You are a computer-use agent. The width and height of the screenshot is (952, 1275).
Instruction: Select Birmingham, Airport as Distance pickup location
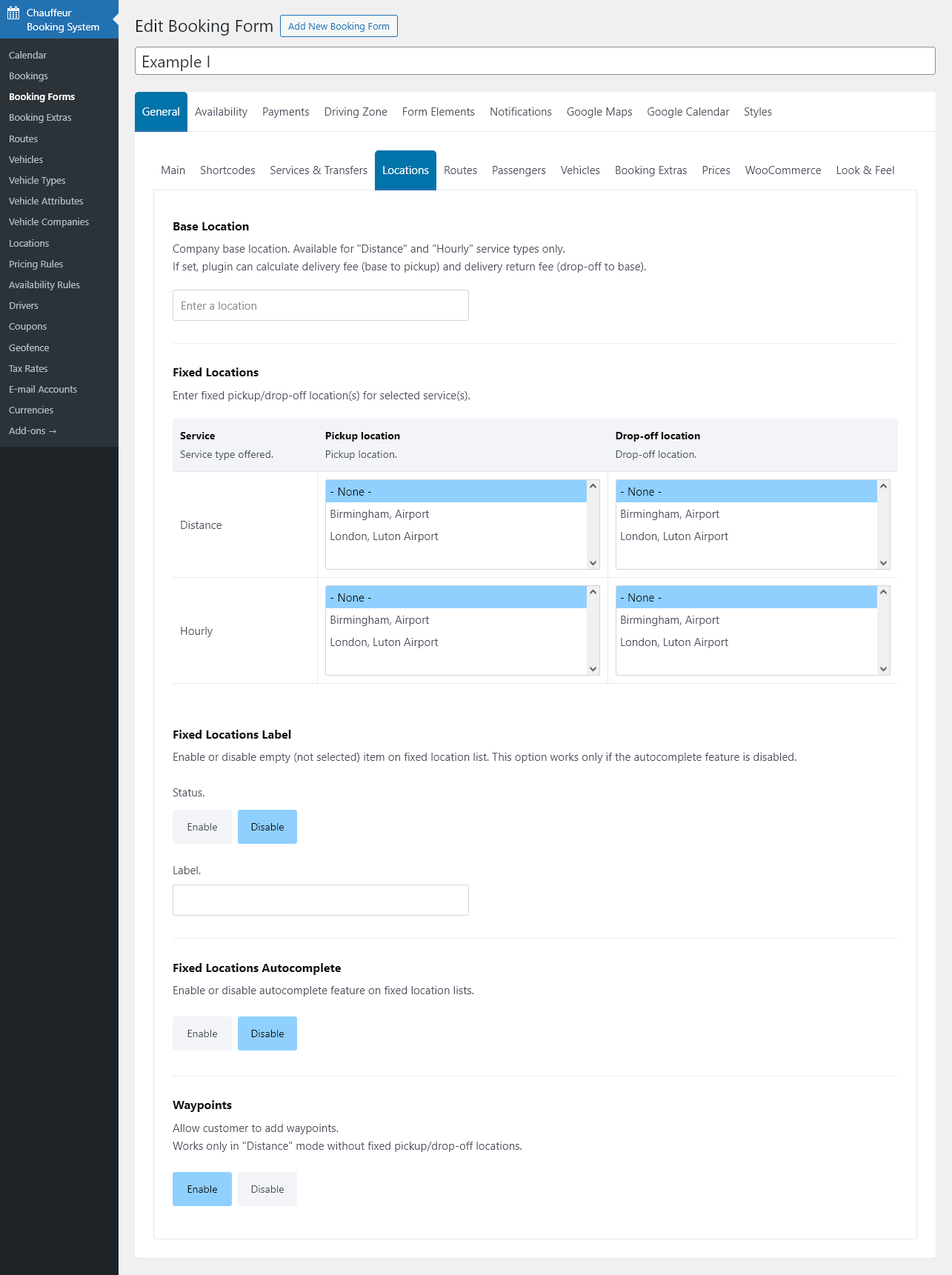(379, 514)
